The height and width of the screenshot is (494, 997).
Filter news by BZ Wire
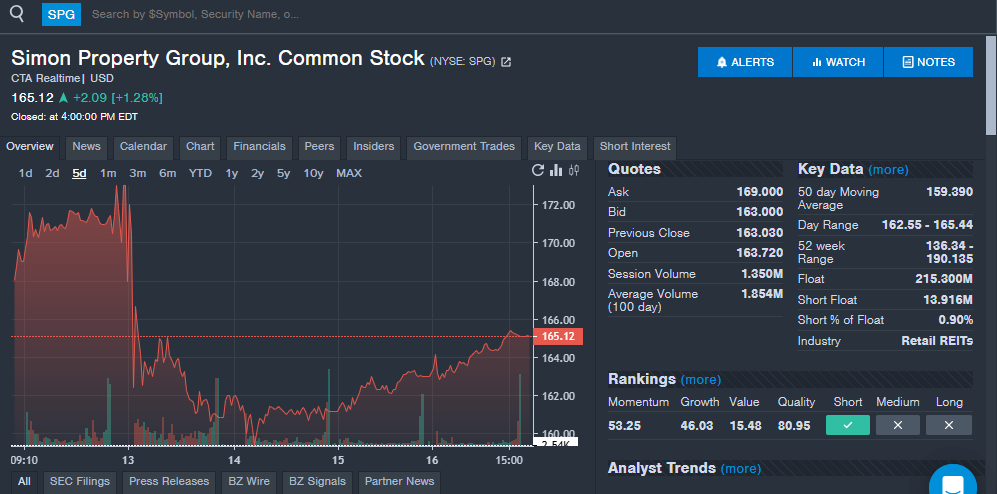pos(249,482)
